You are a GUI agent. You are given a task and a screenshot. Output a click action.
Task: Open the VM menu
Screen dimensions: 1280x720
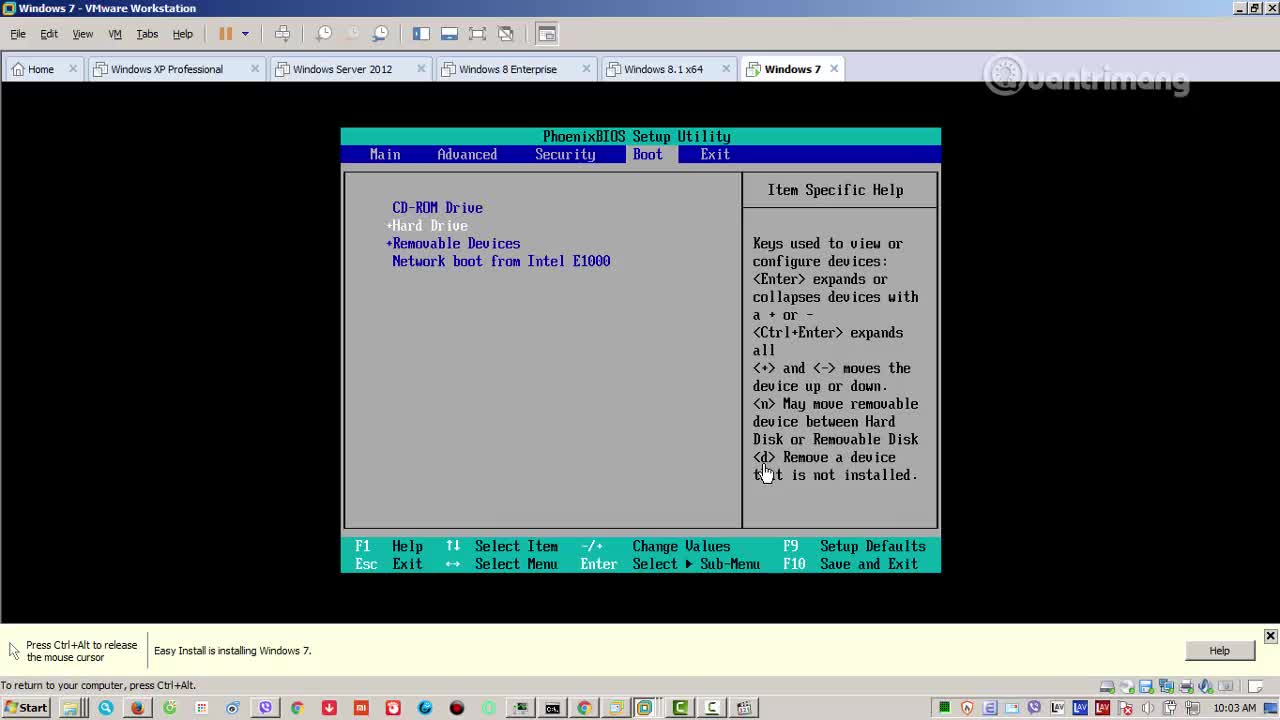(115, 34)
